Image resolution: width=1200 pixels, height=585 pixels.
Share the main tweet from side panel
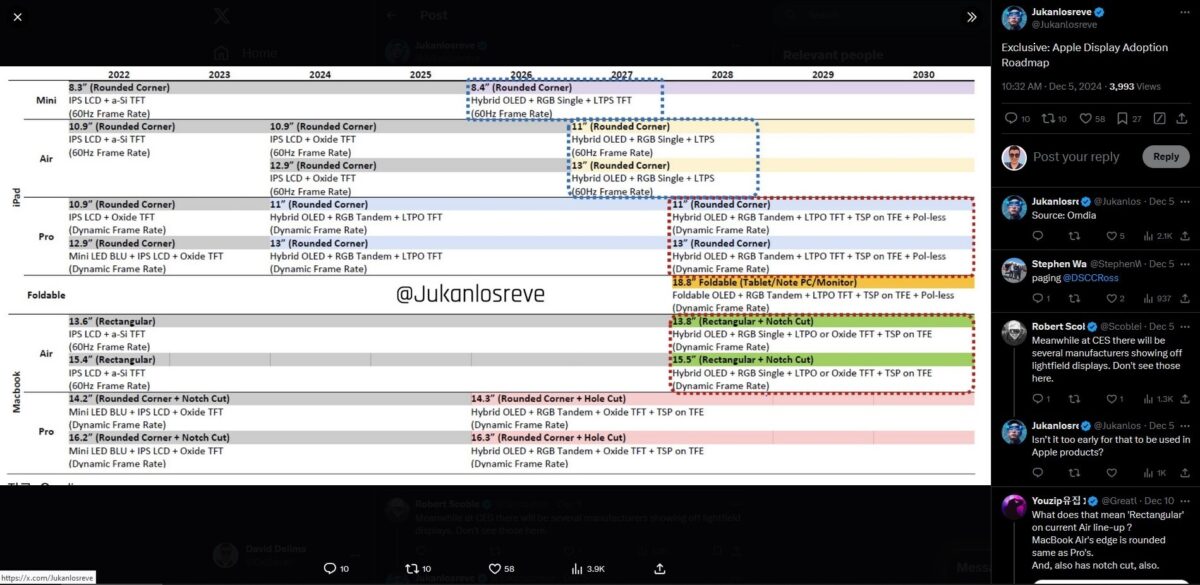coord(1181,119)
